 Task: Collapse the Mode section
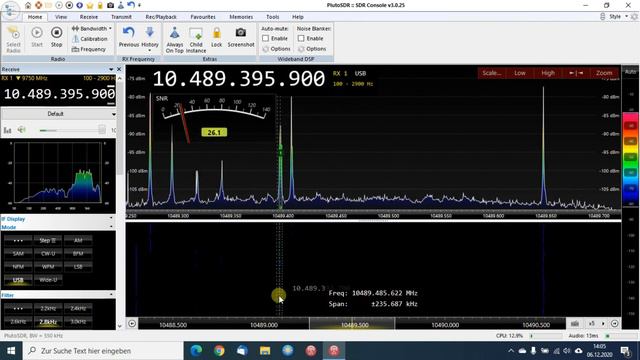click(x=111, y=227)
